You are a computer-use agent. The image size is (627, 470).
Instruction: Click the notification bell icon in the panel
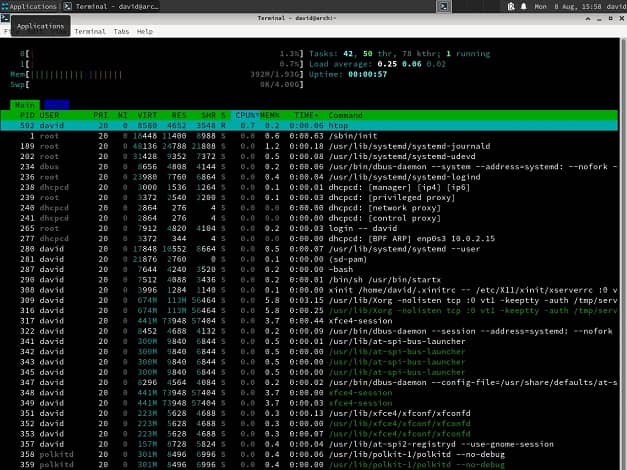click(523, 6)
